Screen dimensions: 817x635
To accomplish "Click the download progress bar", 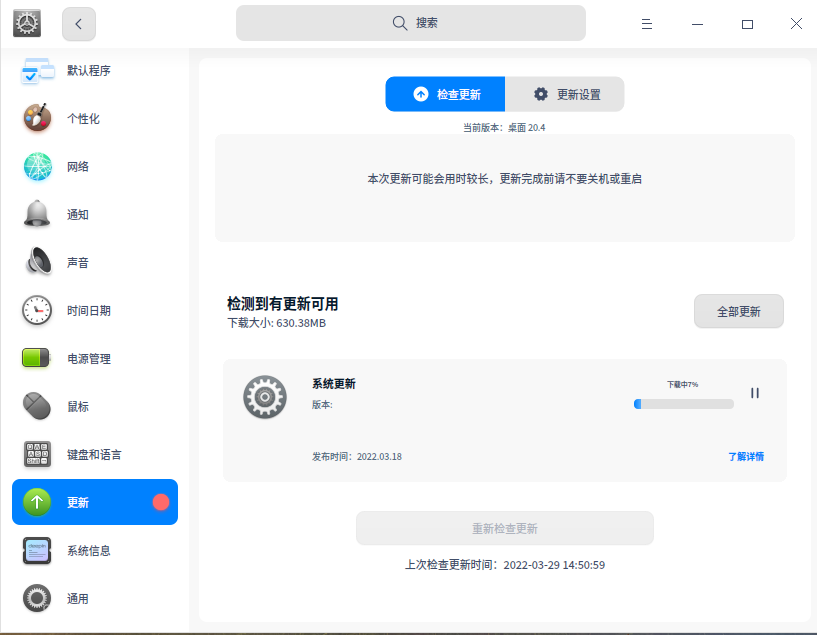I will coord(683,404).
